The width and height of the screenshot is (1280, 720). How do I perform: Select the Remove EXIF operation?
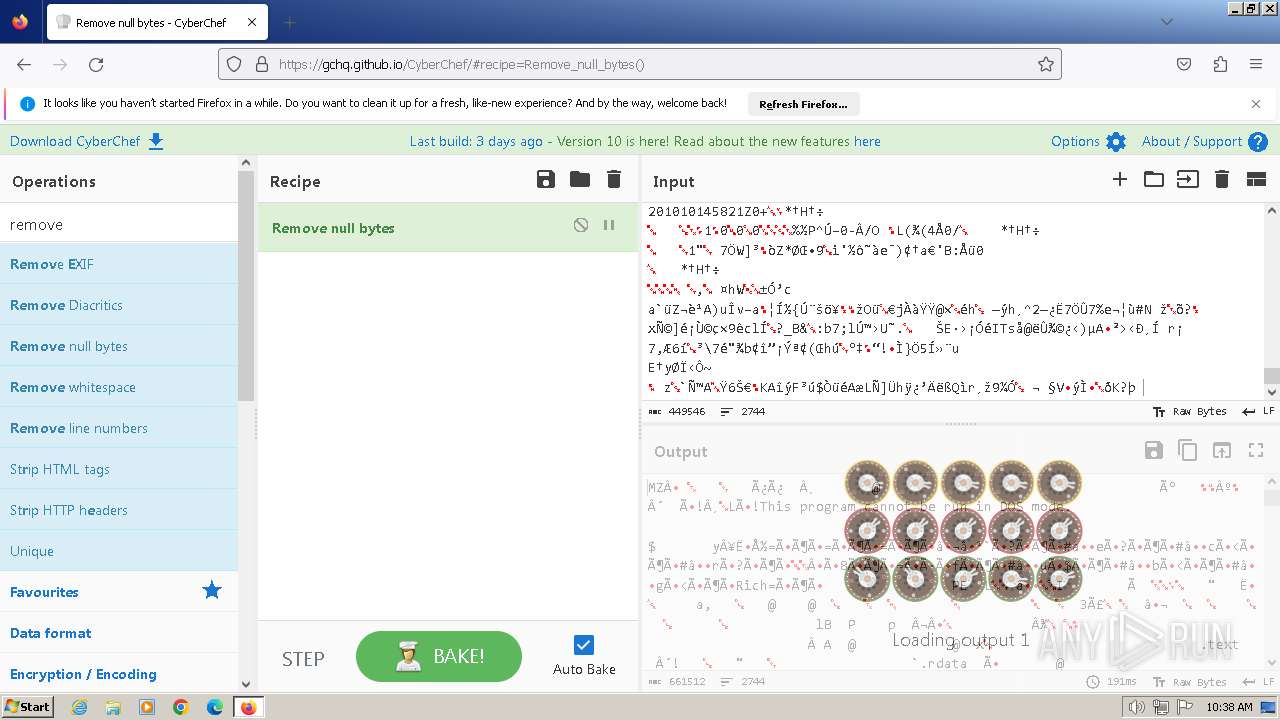(x=119, y=264)
